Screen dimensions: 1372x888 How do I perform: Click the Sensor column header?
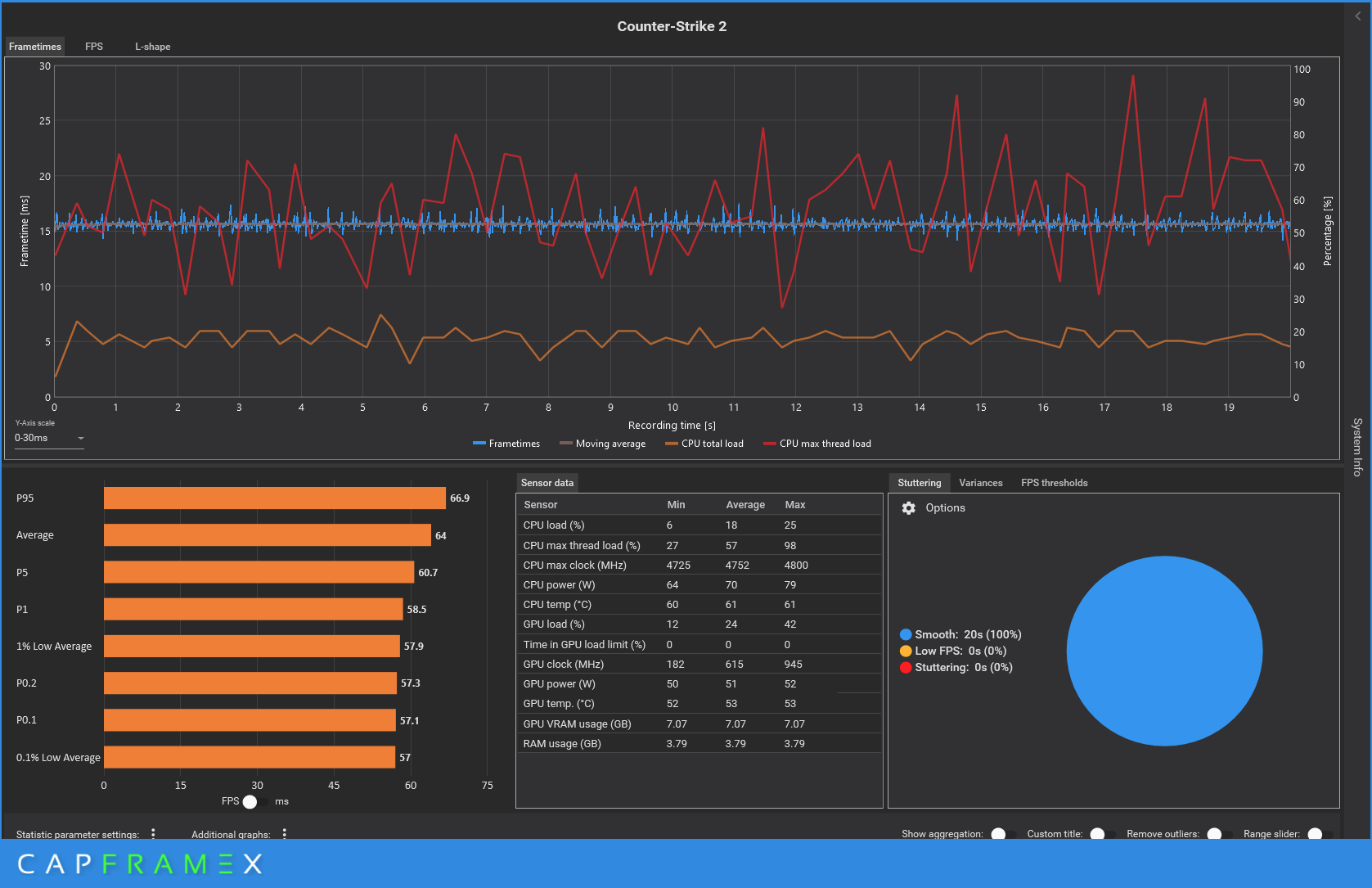(x=541, y=505)
